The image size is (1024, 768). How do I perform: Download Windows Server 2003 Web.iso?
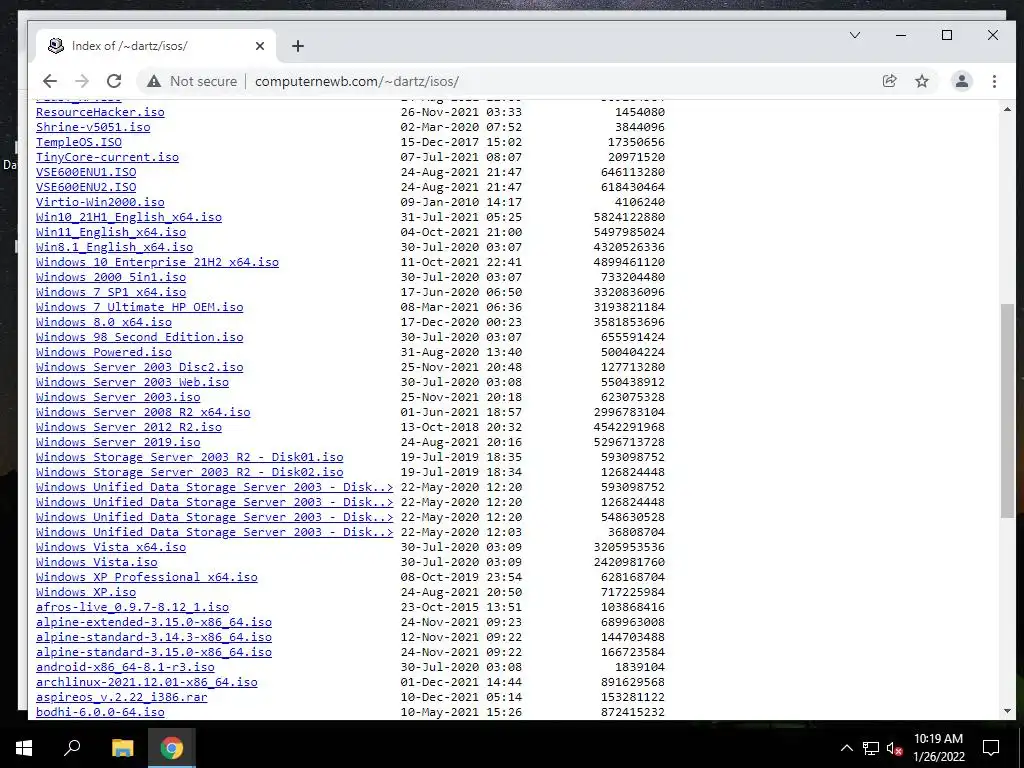(x=132, y=382)
